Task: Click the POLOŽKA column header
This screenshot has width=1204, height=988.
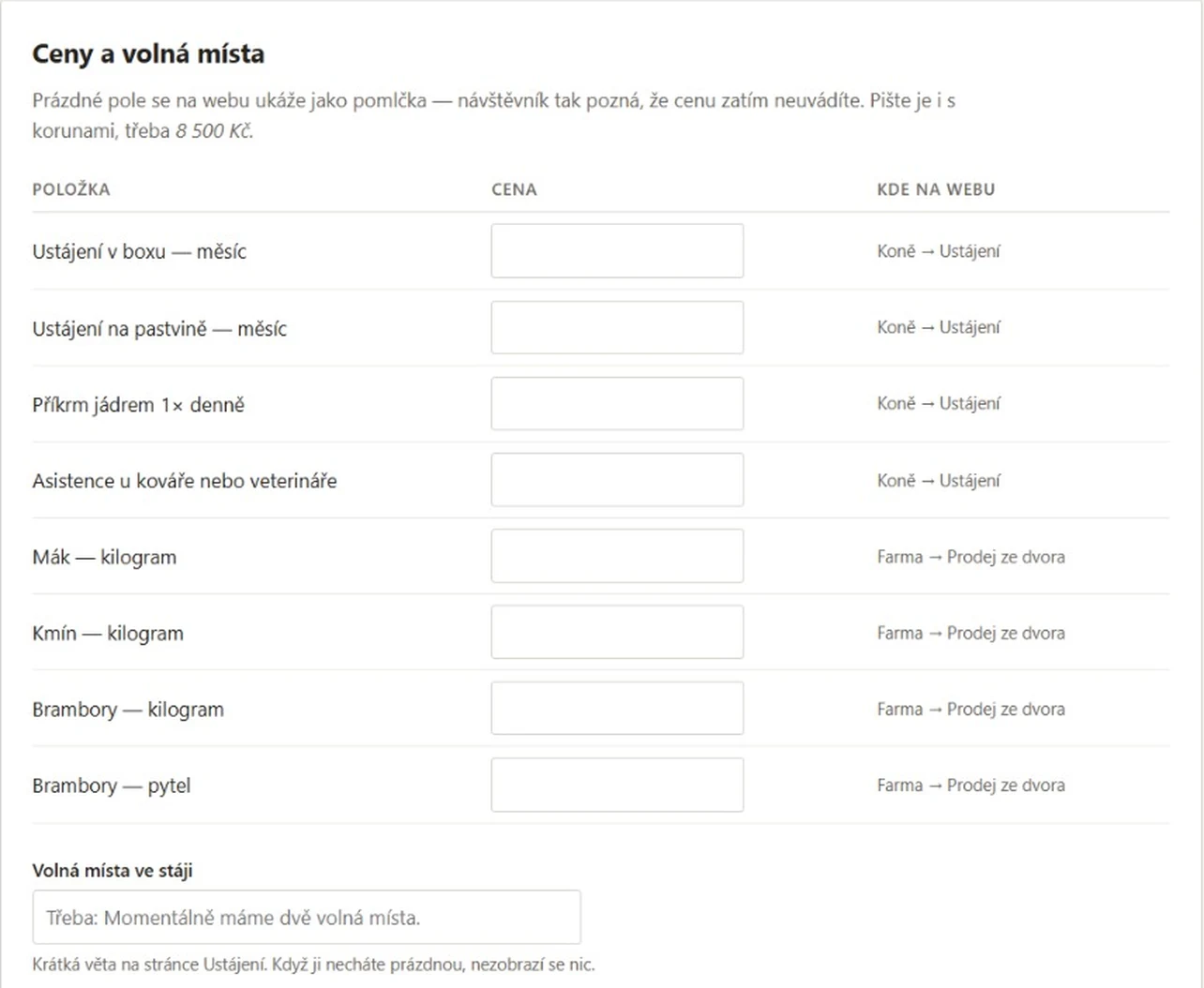Action: click(71, 189)
